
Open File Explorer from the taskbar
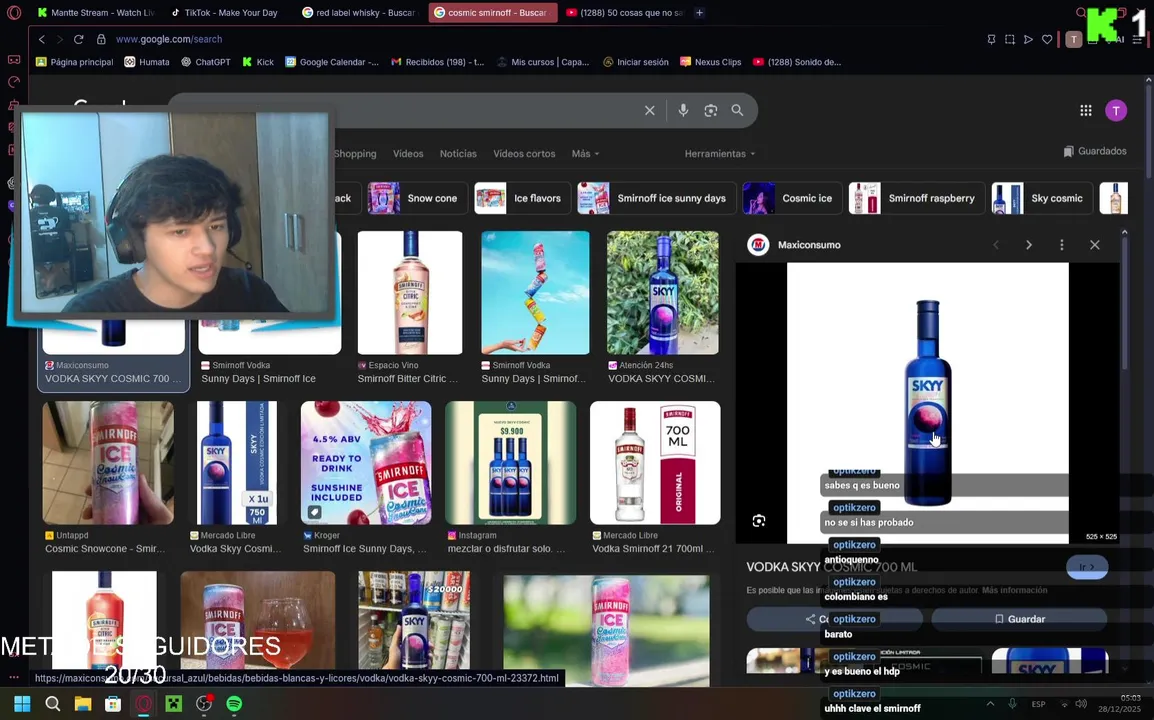[x=82, y=705]
